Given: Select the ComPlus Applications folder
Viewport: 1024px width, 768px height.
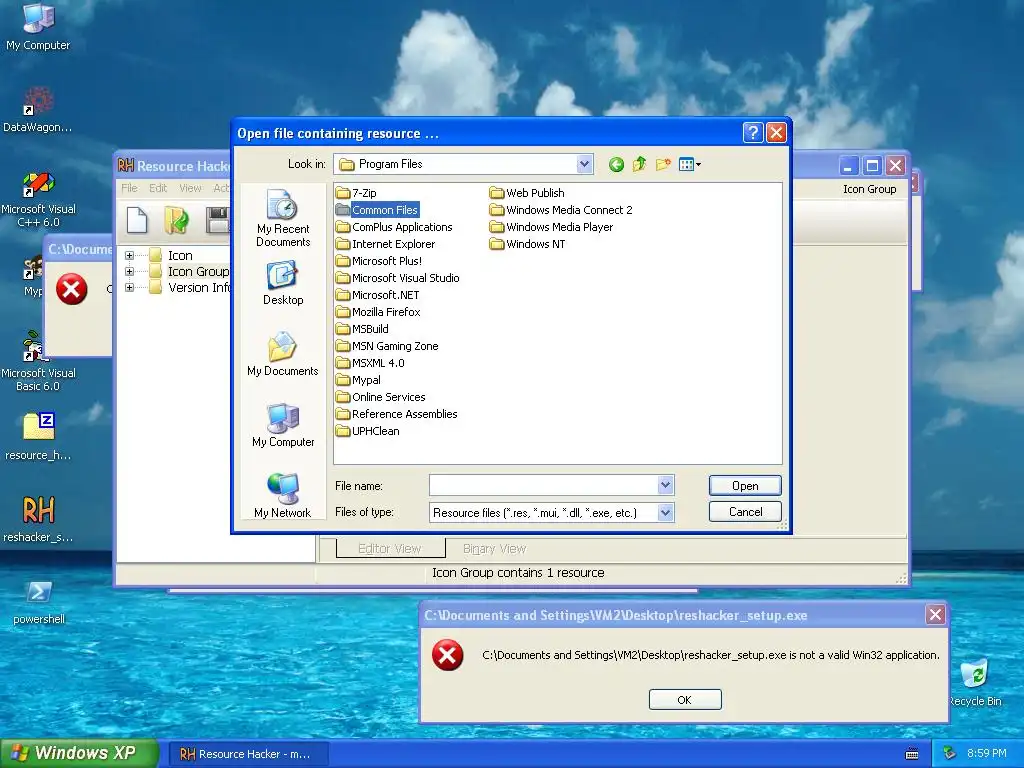Looking at the screenshot, I should [394, 227].
